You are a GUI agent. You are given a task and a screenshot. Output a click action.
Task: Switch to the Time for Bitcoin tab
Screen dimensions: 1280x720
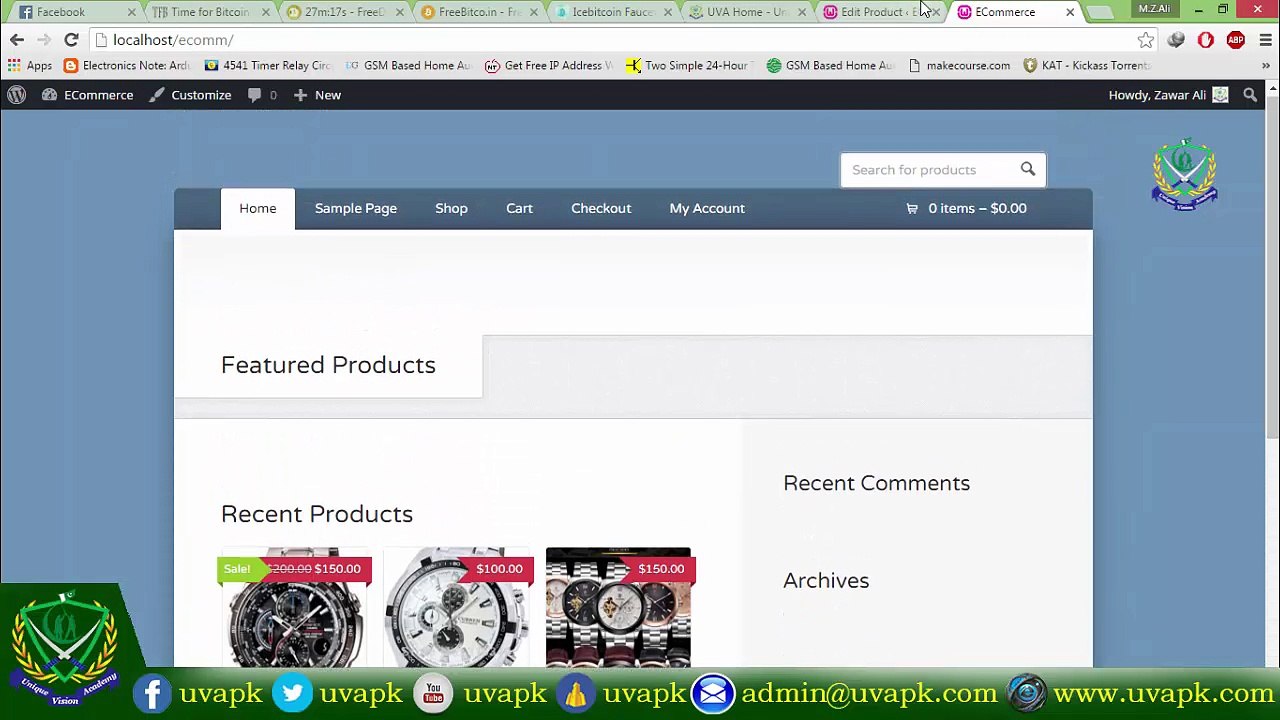pyautogui.click(x=209, y=12)
